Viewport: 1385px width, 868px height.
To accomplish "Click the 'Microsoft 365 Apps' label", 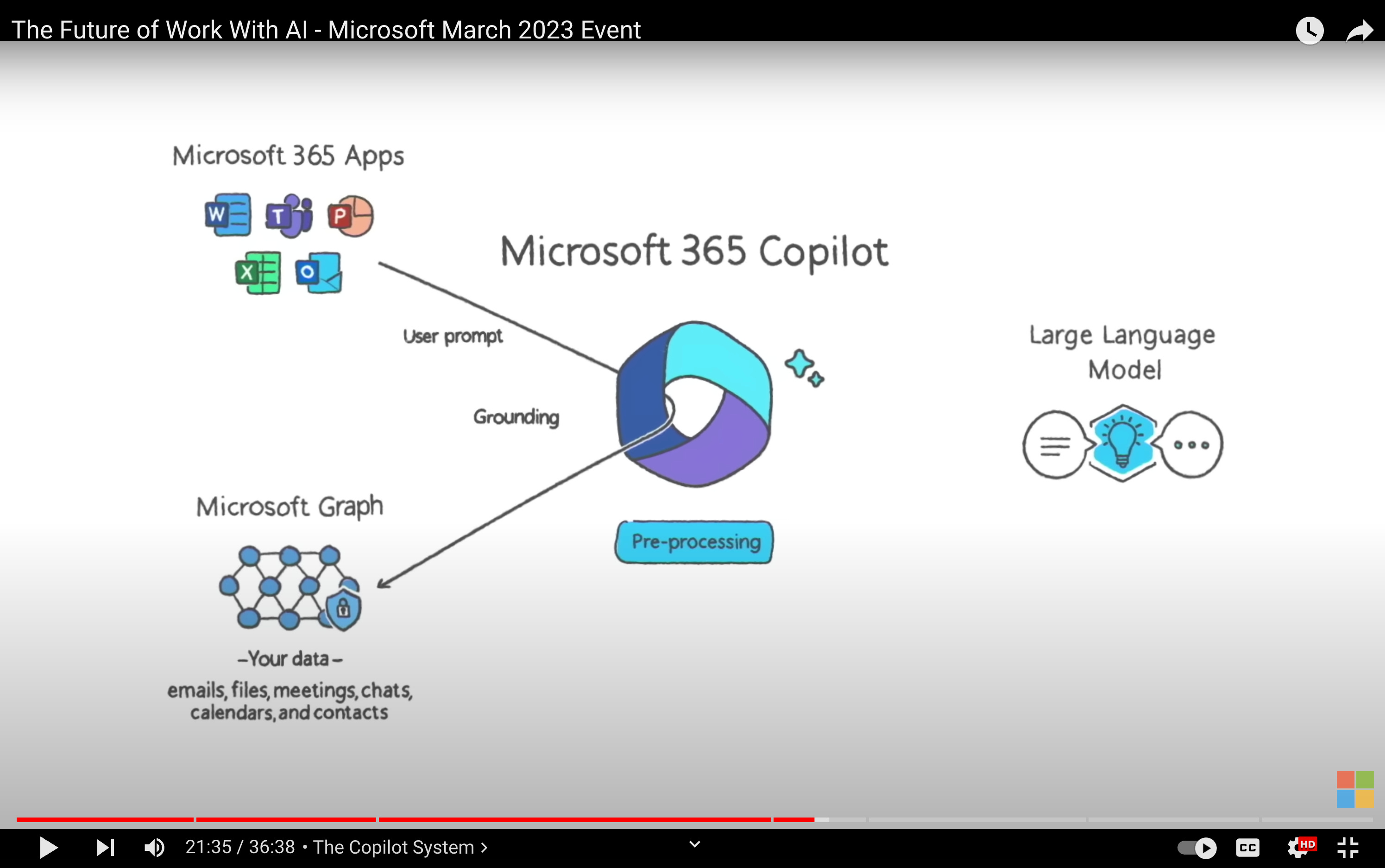I will point(288,156).
